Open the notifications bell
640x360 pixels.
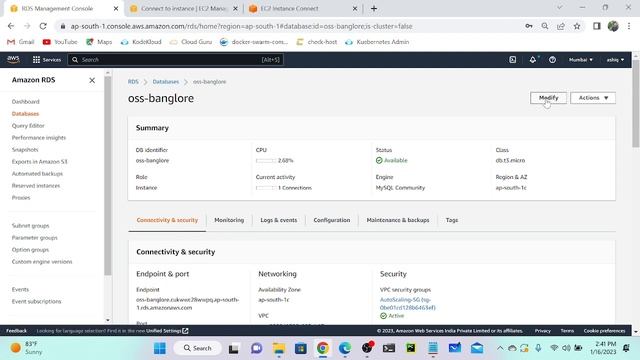pyautogui.click(x=533, y=60)
